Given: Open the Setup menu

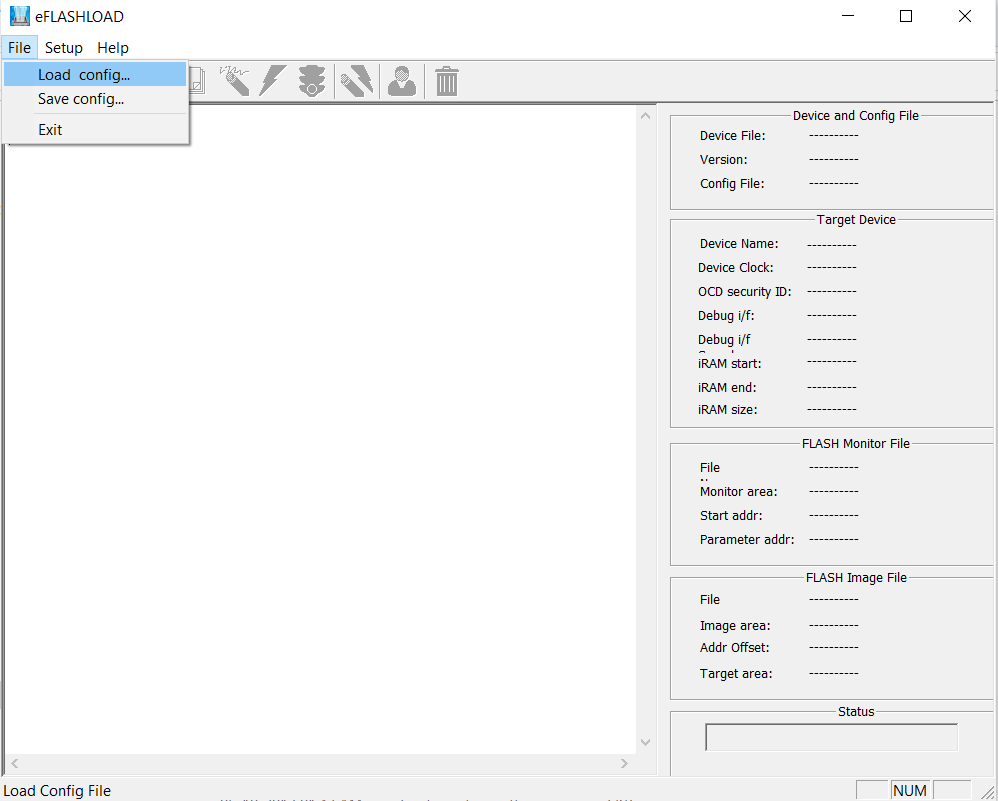Looking at the screenshot, I should click(64, 48).
